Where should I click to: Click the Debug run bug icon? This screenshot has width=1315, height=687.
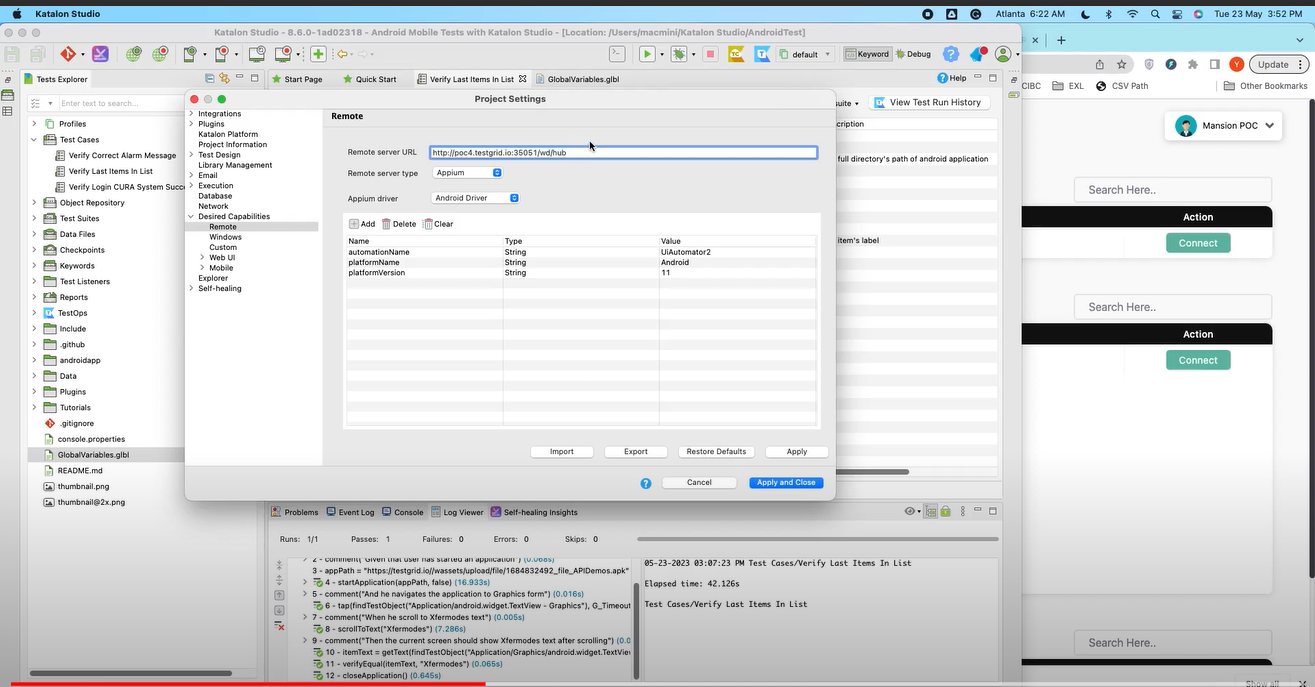[679, 54]
